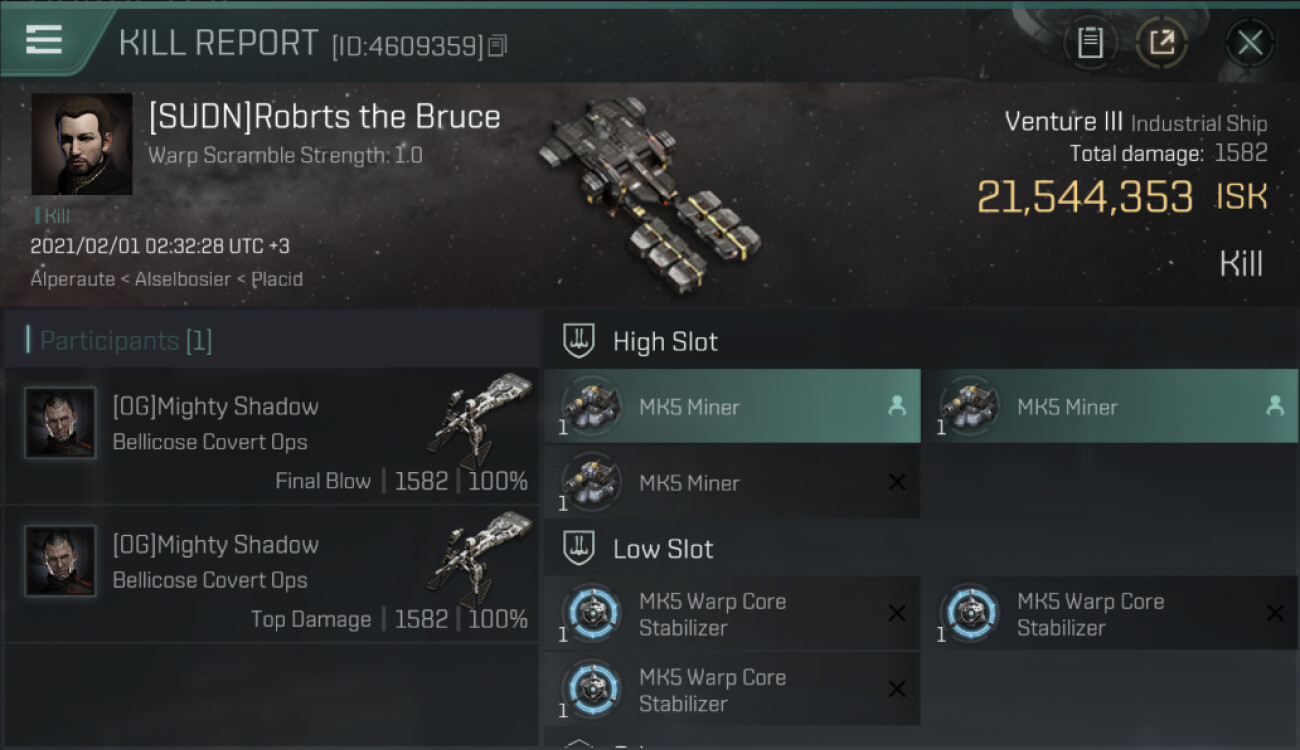Click the High Slot section icon
The height and width of the screenshot is (750, 1300).
(579, 341)
